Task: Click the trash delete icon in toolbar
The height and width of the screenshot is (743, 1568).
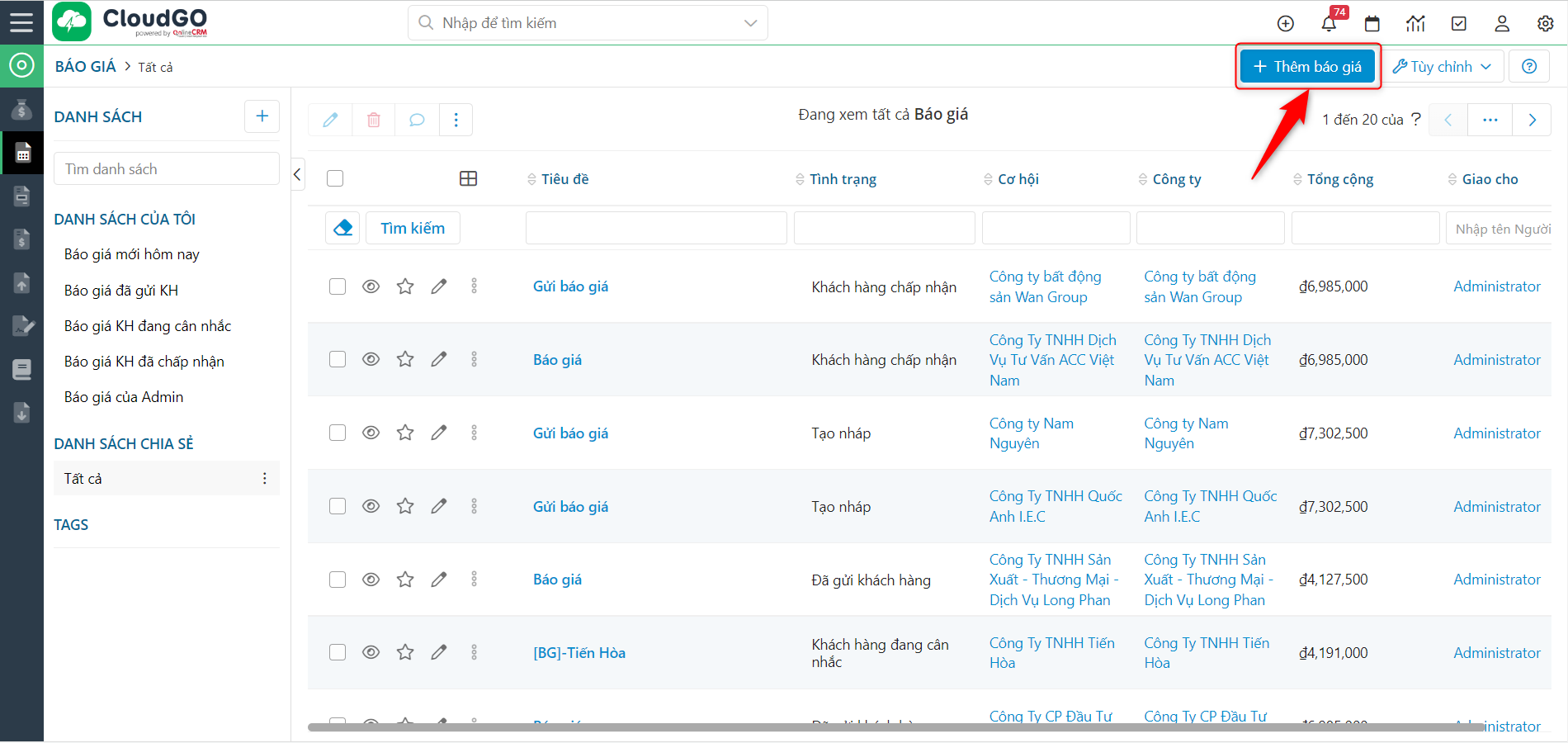Action: 374,120
